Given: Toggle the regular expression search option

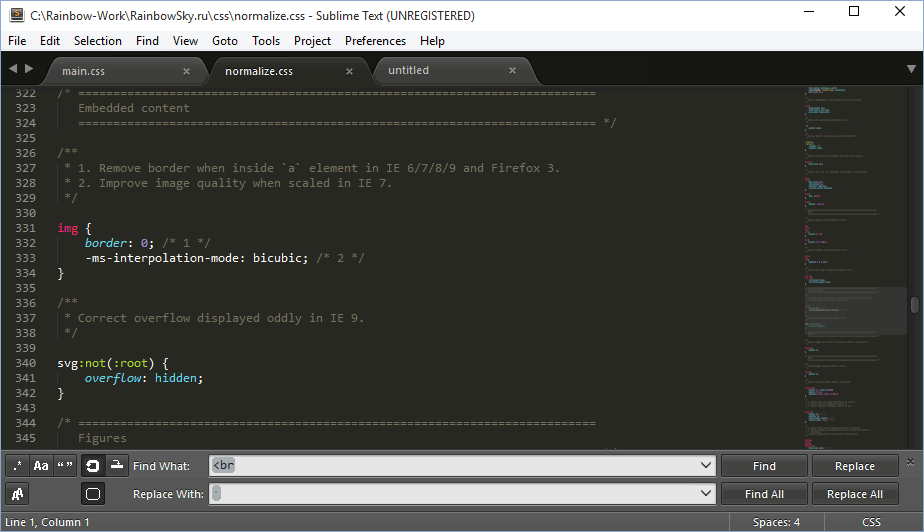Looking at the screenshot, I should coord(18,465).
